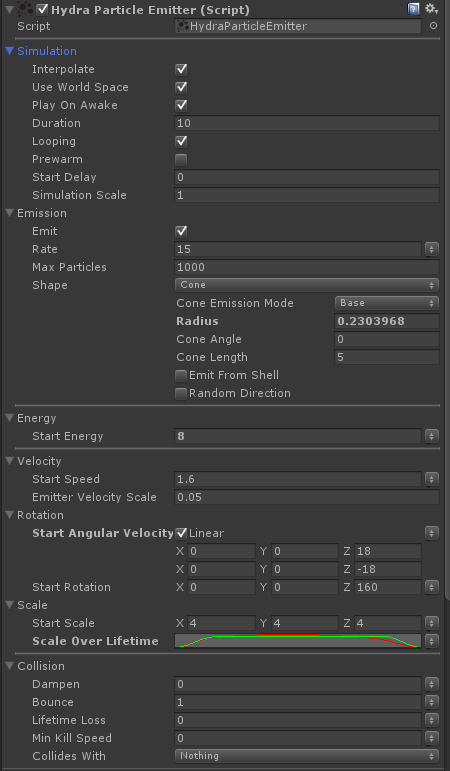Open Cone Emission Mode dropdown
Image resolution: width=450 pixels, height=771 pixels.
[x=387, y=303]
